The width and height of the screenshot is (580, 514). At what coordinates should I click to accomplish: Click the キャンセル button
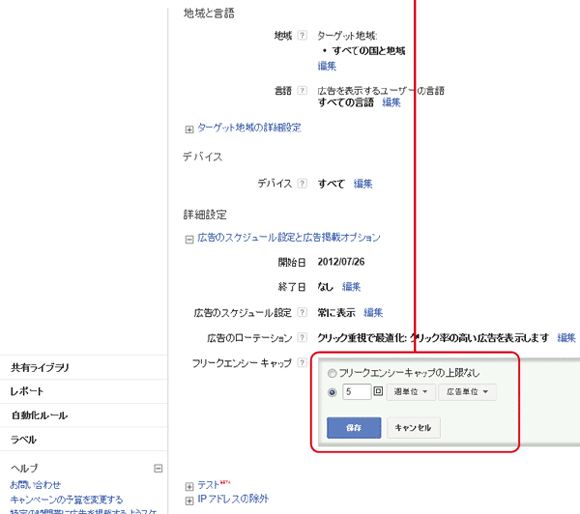coord(414,428)
